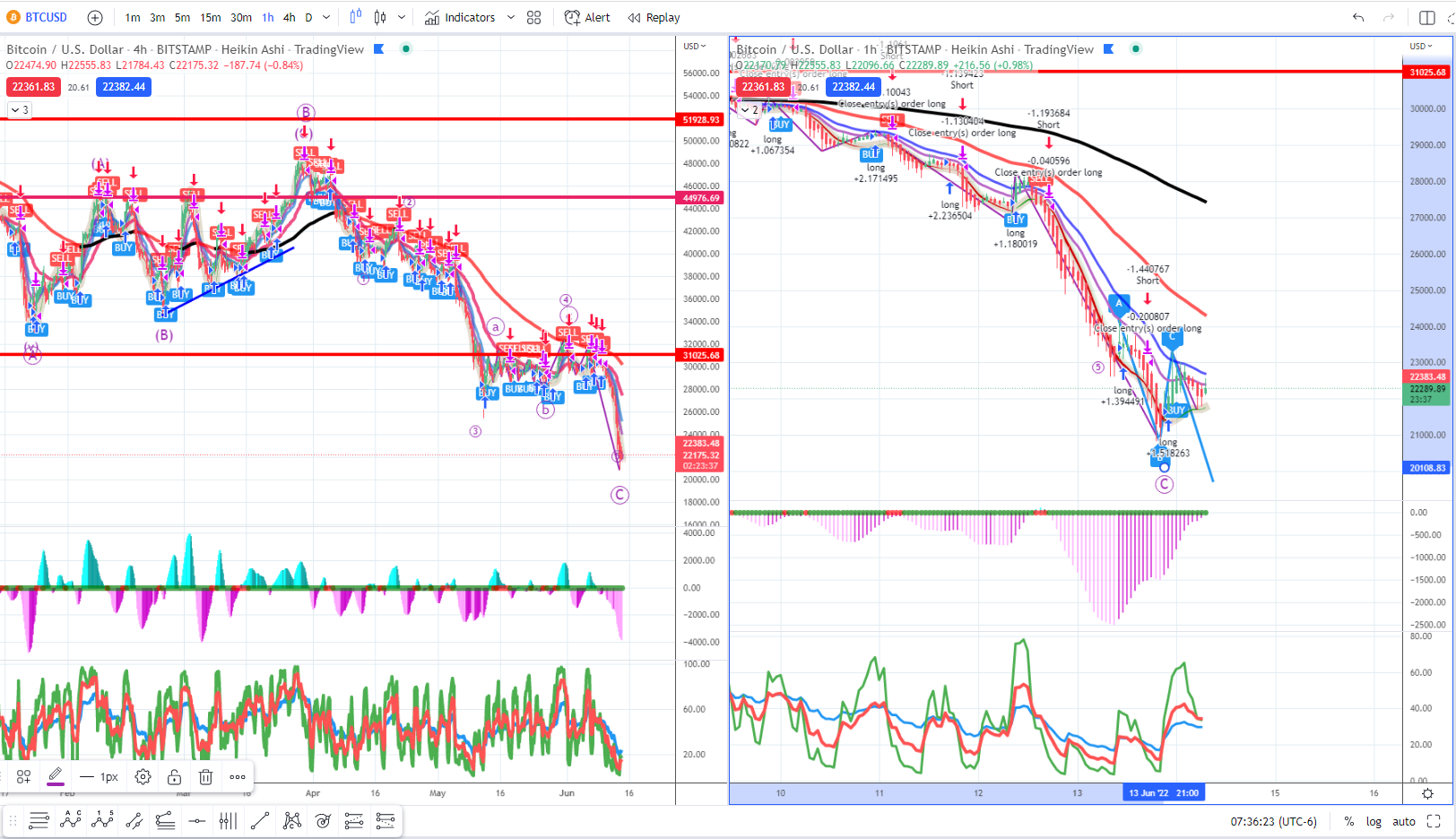This screenshot has height=839, width=1456.
Task: Switch to the 3m timeframe
Action: pos(157,17)
